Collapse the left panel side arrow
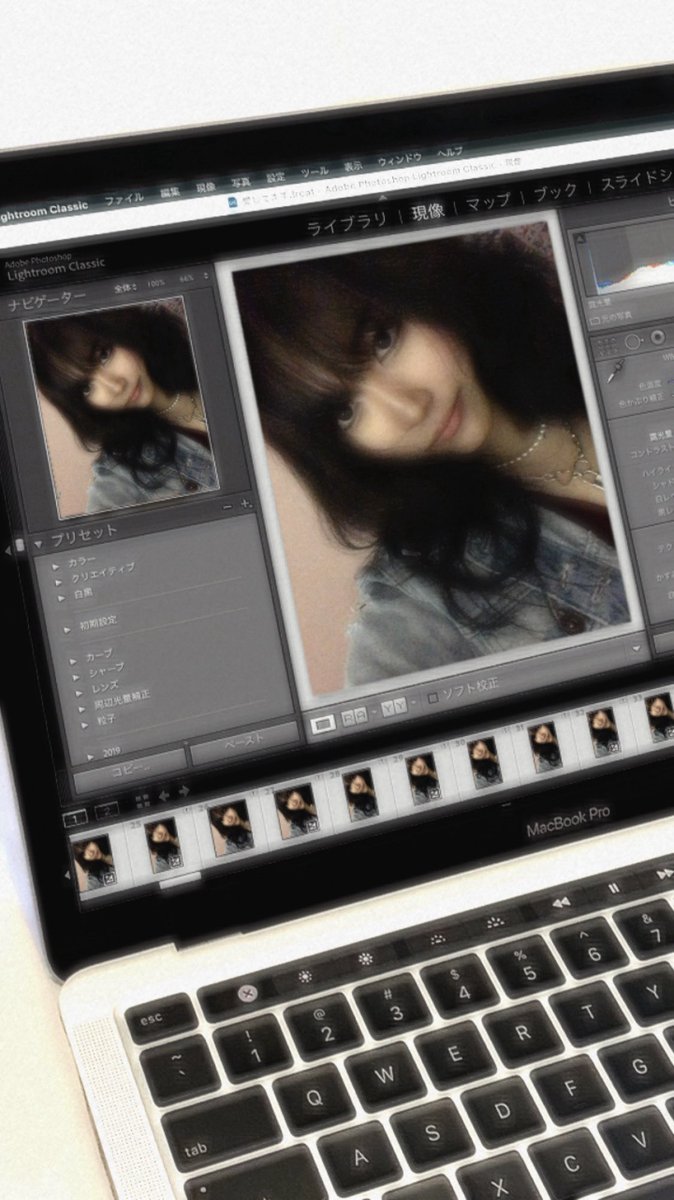 tap(8, 549)
